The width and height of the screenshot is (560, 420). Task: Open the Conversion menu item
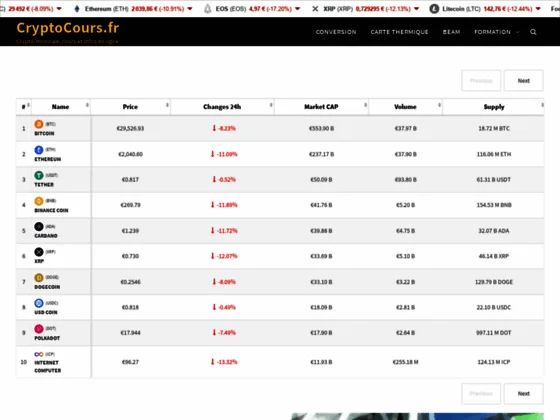point(336,32)
